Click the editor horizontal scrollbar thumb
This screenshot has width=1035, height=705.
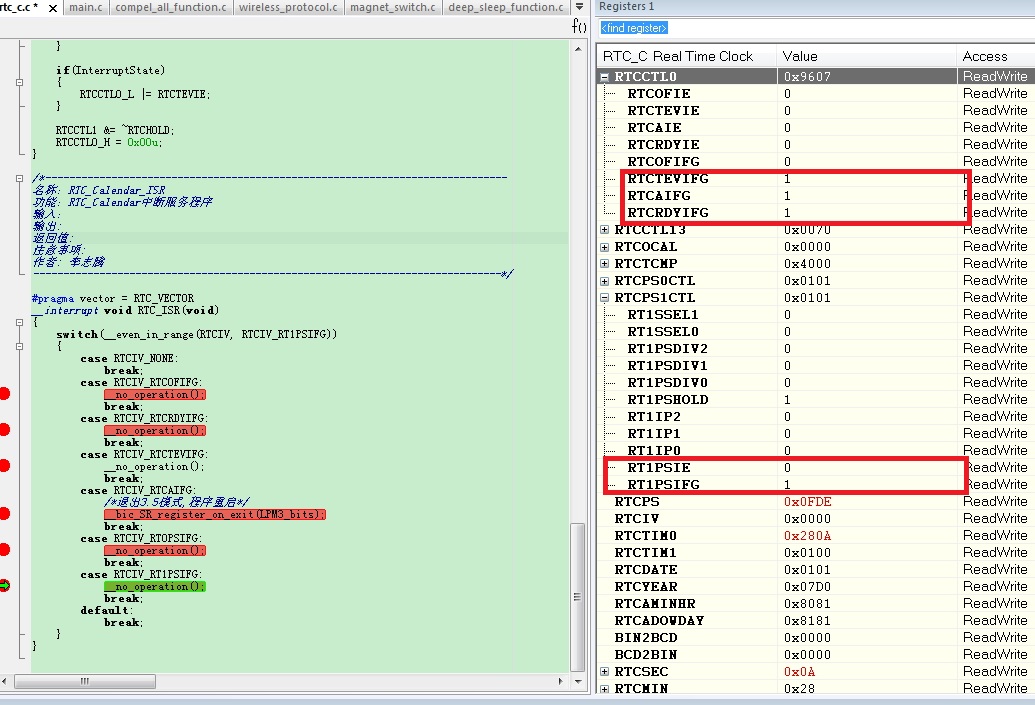(x=84, y=681)
